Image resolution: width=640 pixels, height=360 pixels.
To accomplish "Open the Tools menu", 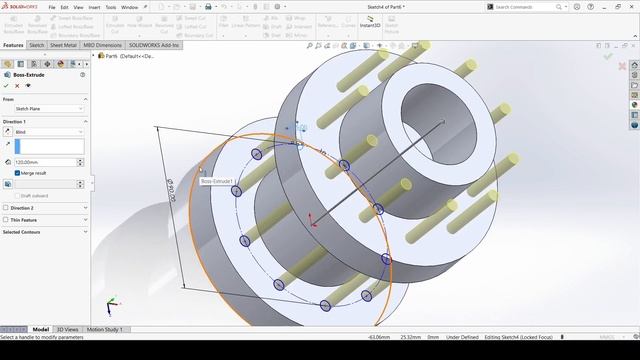I will point(111,7).
